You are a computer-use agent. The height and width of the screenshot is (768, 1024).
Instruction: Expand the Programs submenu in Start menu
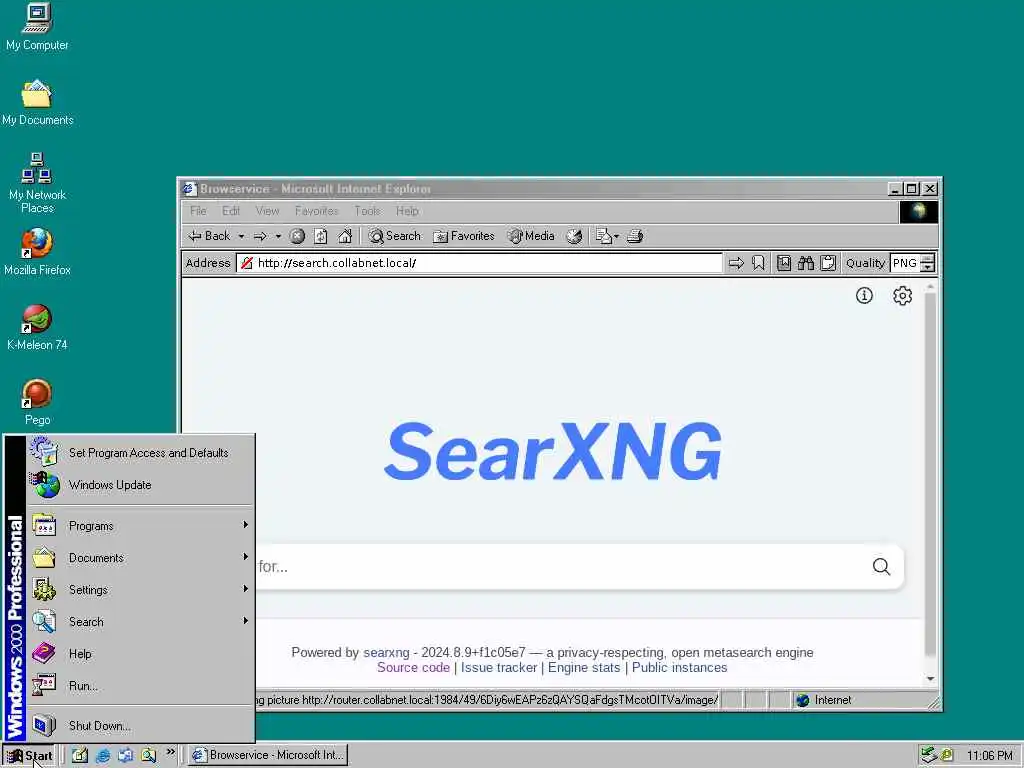point(141,526)
